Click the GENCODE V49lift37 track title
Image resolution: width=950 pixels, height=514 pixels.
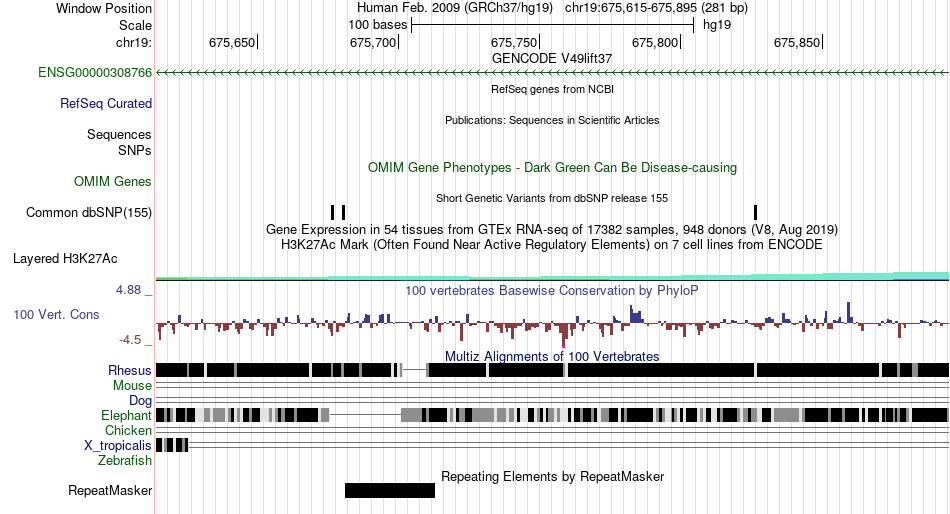point(552,58)
